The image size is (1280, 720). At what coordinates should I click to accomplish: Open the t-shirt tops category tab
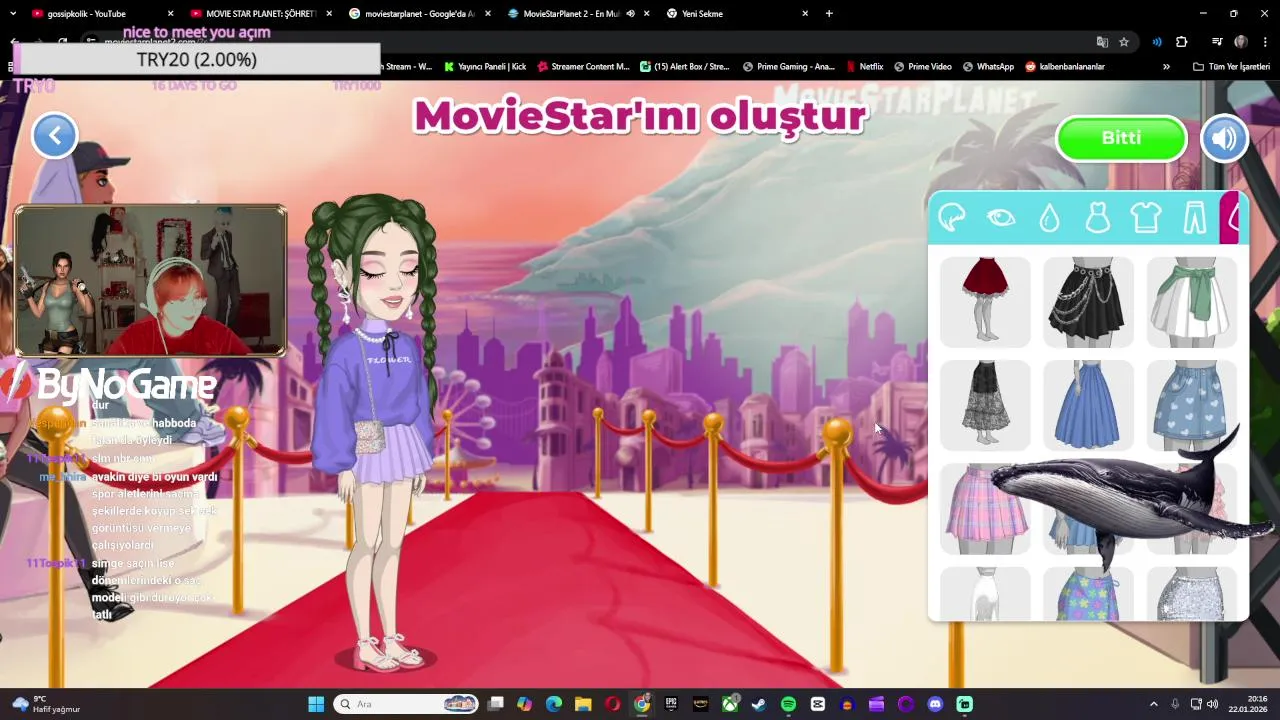(x=1146, y=217)
